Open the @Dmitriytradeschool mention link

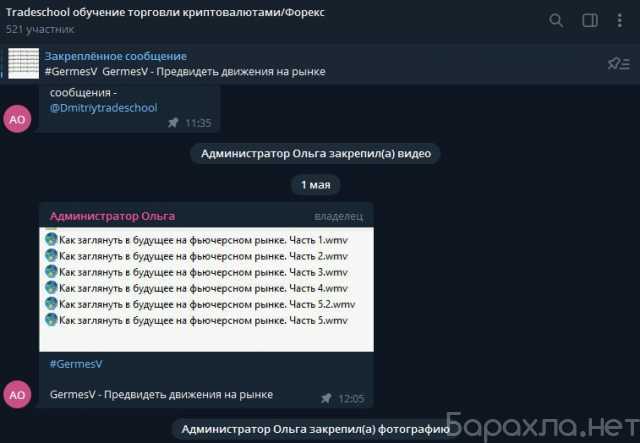[x=103, y=108]
